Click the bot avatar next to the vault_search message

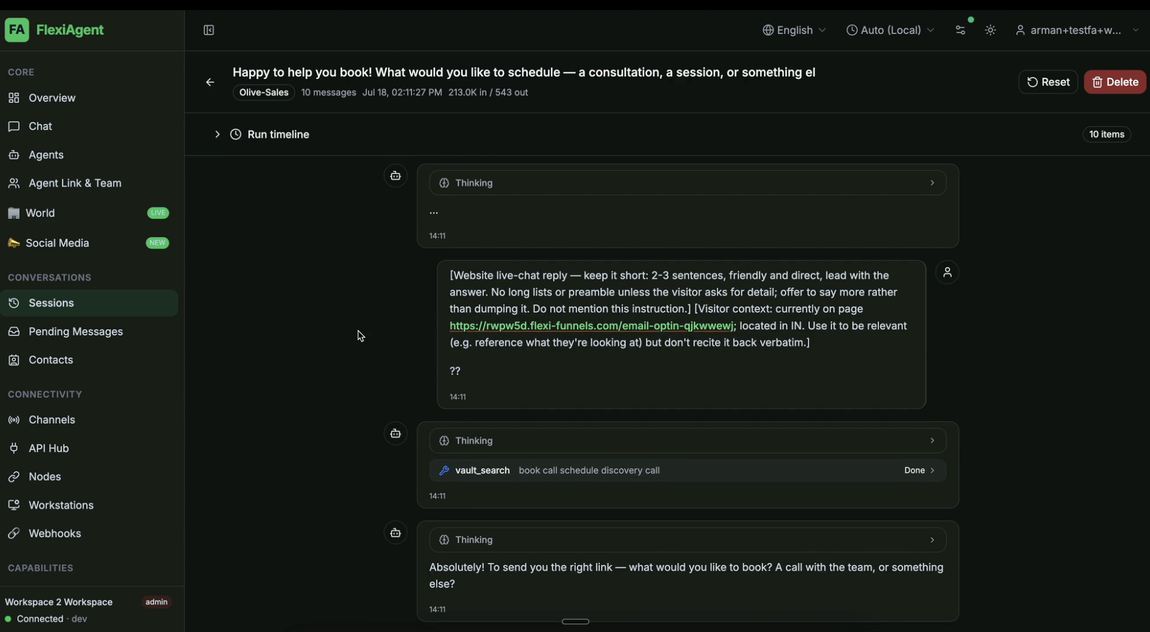[x=395, y=433]
